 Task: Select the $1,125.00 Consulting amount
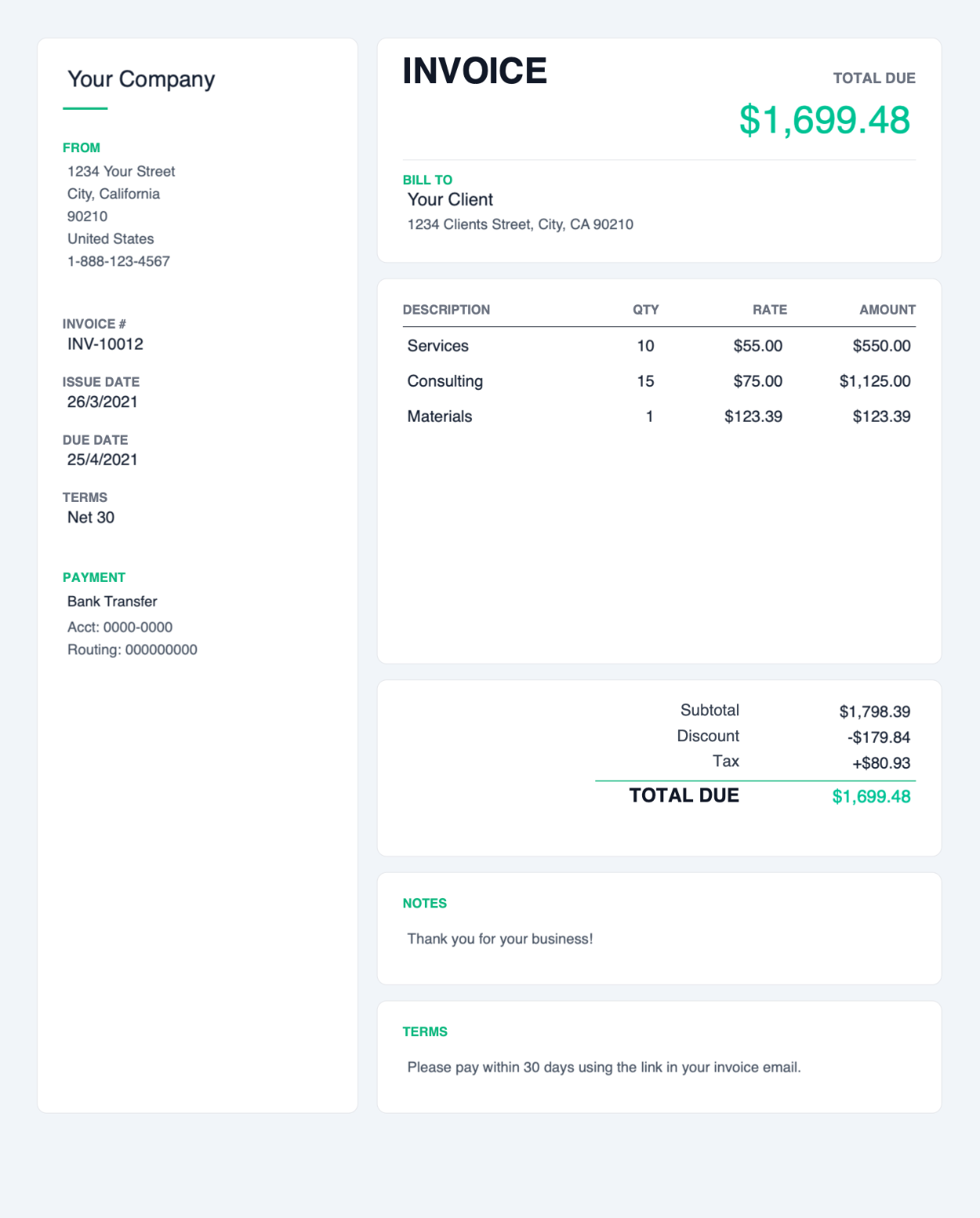pyautogui.click(x=875, y=381)
